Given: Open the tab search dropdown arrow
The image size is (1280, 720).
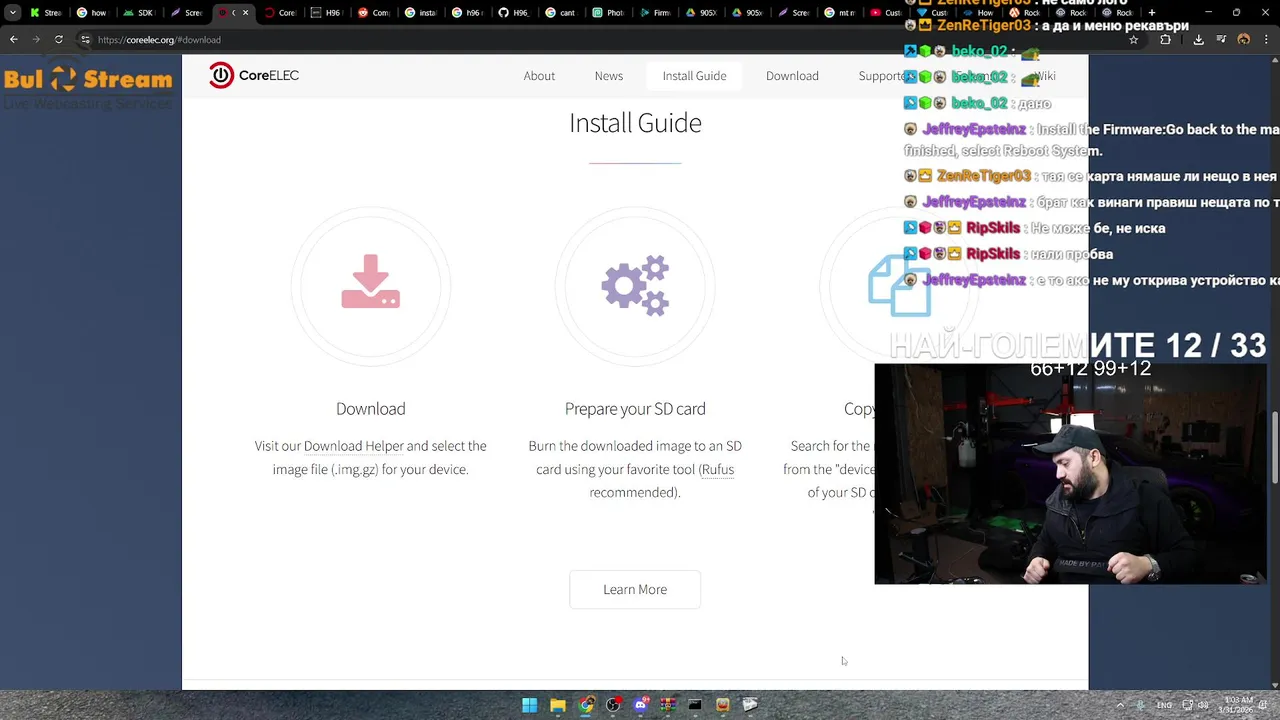Looking at the screenshot, I should pos(12,13).
